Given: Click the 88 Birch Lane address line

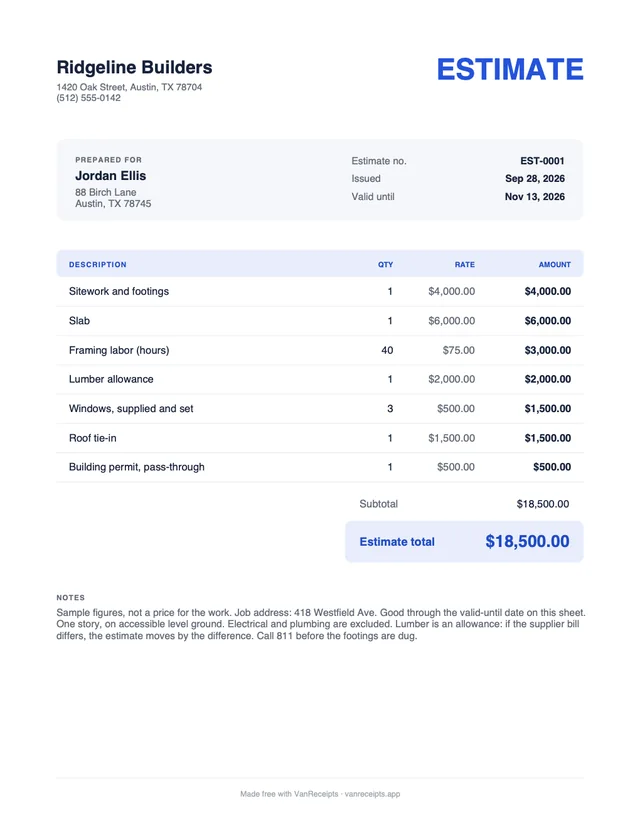Looking at the screenshot, I should (x=106, y=192).
